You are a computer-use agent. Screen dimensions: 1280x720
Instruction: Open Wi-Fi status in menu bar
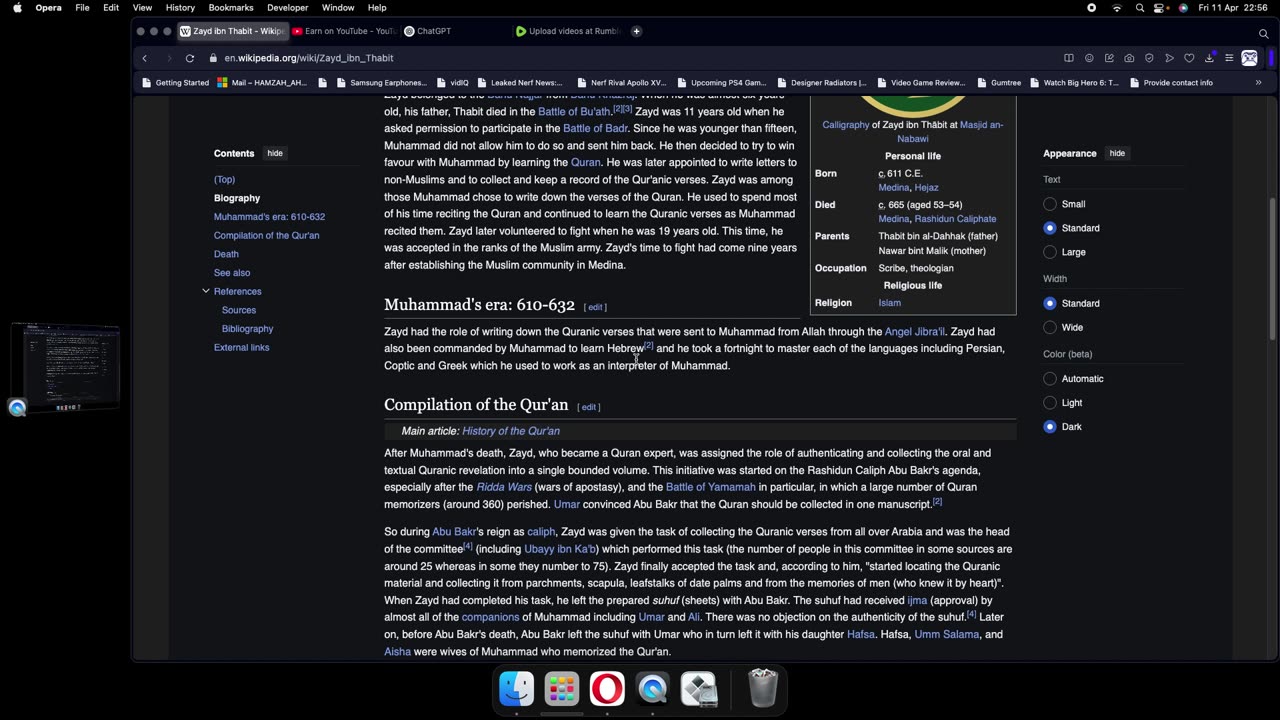pyautogui.click(x=1117, y=8)
